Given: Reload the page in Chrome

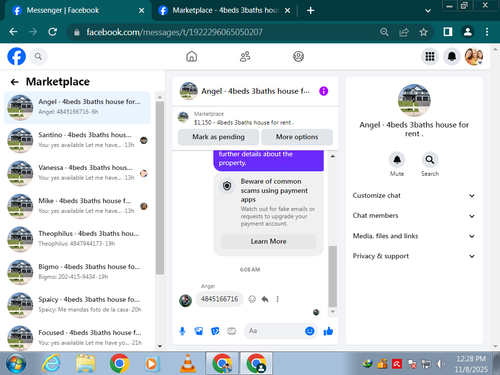Looking at the screenshot, I should 52,32.
